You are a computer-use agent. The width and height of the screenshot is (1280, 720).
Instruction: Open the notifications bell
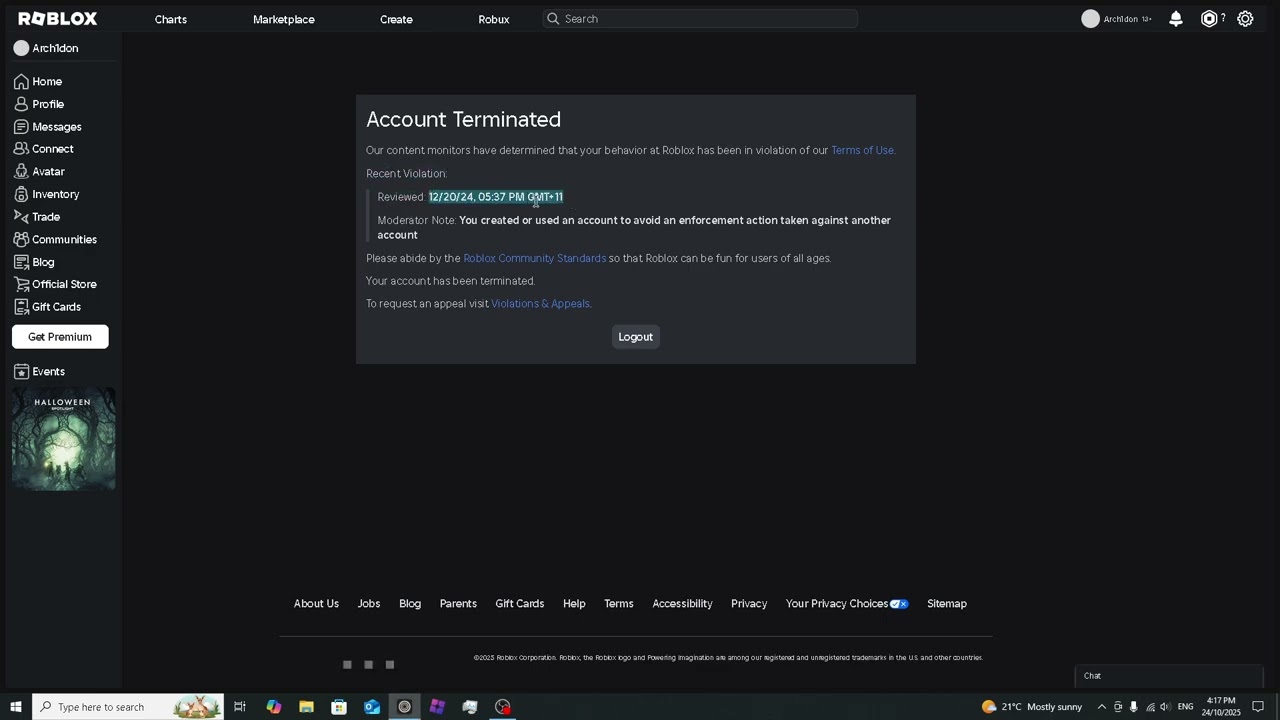pyautogui.click(x=1176, y=19)
